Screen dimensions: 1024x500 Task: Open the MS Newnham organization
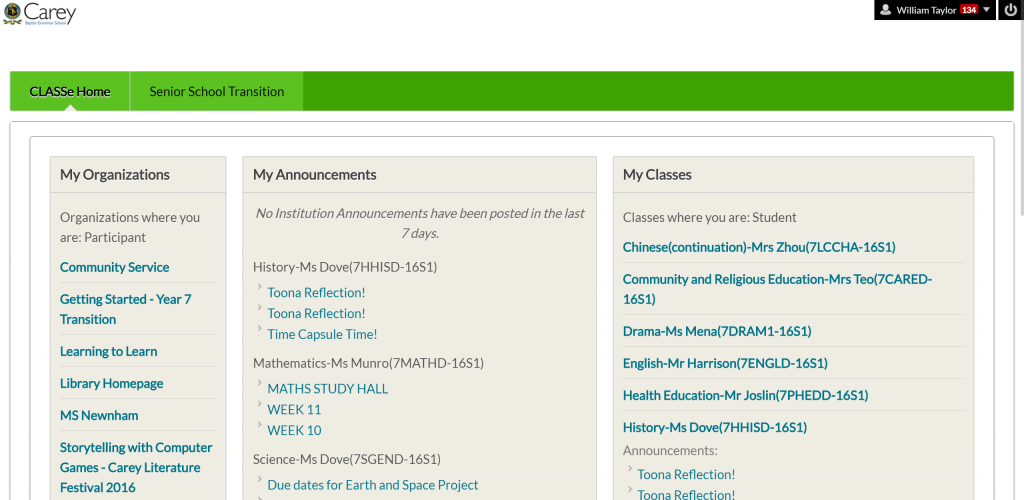coord(99,415)
